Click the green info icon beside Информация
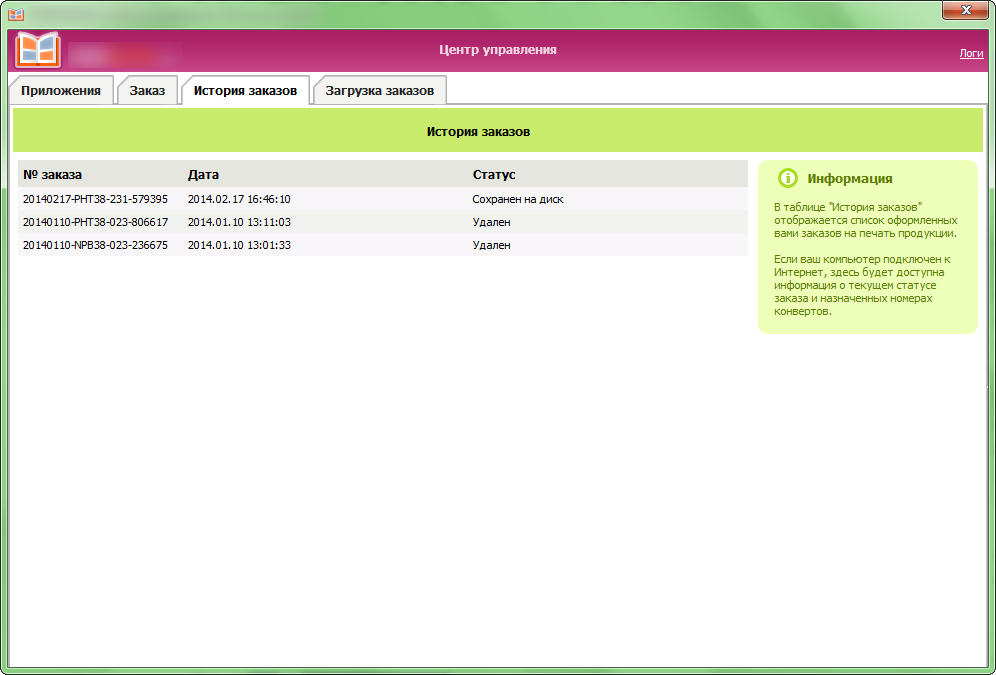This screenshot has width=996, height=675. click(x=788, y=179)
